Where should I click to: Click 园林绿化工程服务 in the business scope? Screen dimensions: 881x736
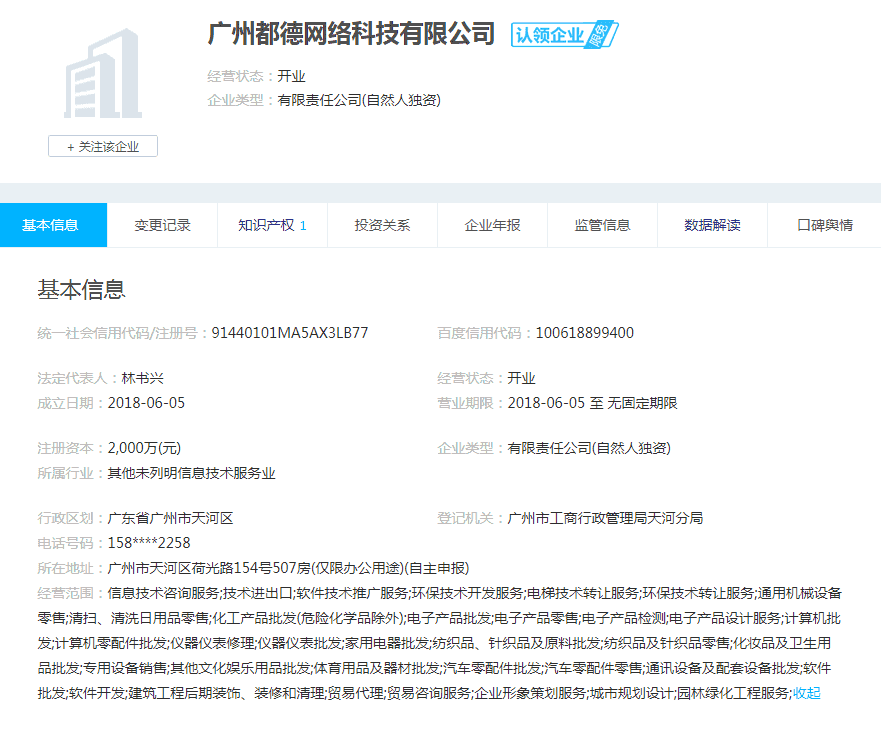click(733, 693)
